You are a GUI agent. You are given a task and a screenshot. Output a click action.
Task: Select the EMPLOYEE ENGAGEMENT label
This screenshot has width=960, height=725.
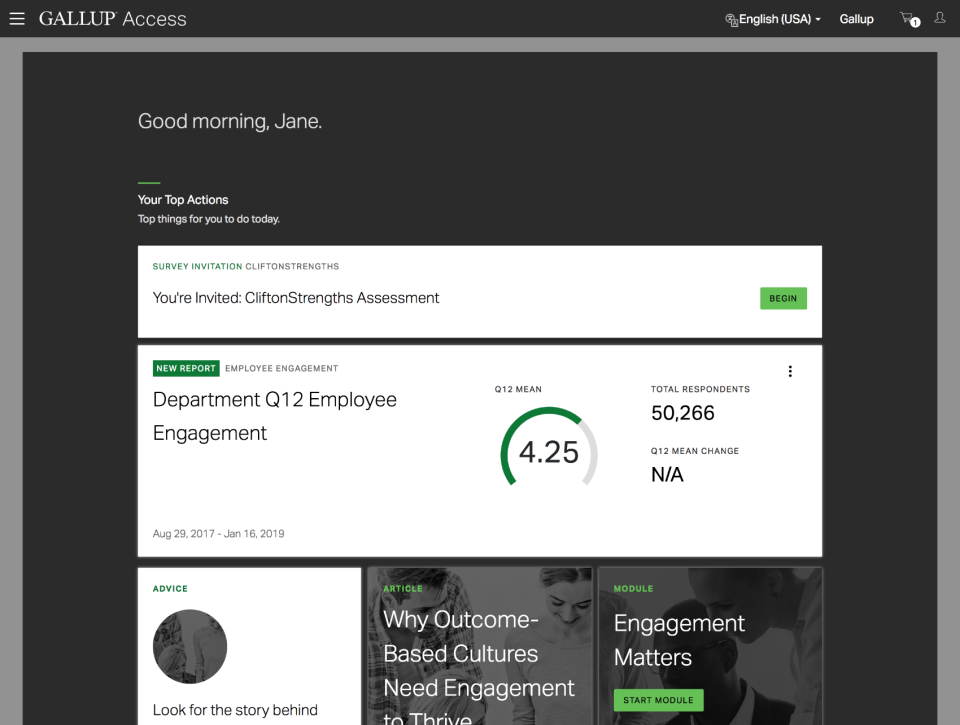click(281, 368)
